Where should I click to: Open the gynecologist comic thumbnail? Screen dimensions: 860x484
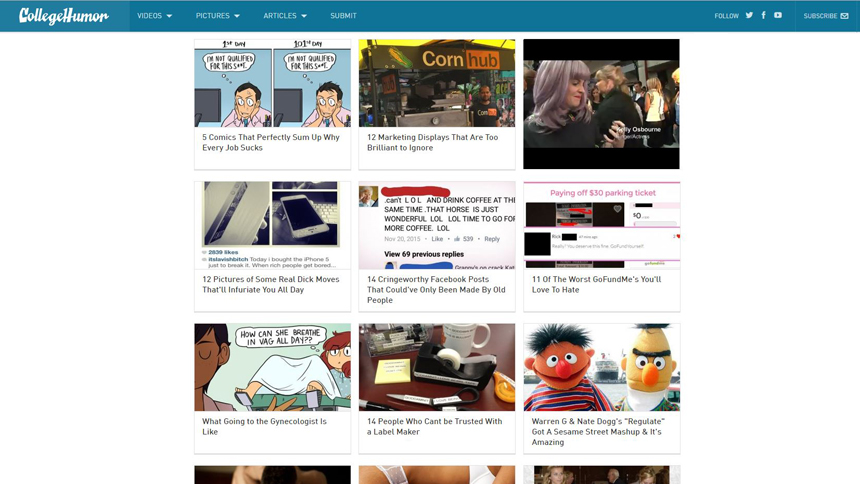[x=272, y=367]
